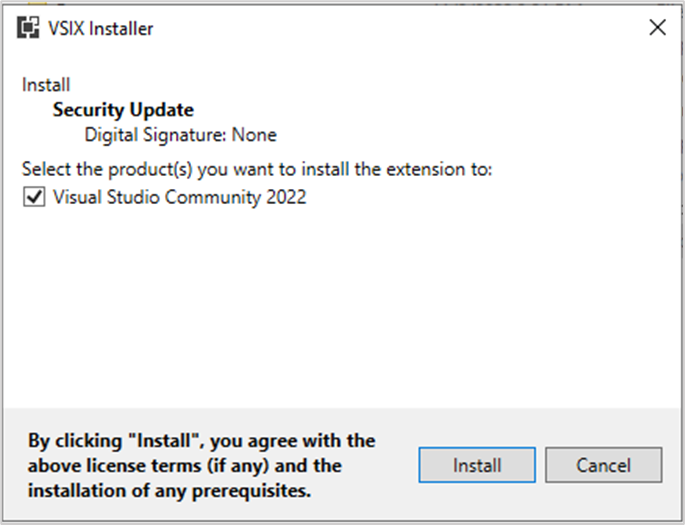Click the None signature value
Image resolution: width=685 pixels, height=525 pixels.
[x=254, y=135]
